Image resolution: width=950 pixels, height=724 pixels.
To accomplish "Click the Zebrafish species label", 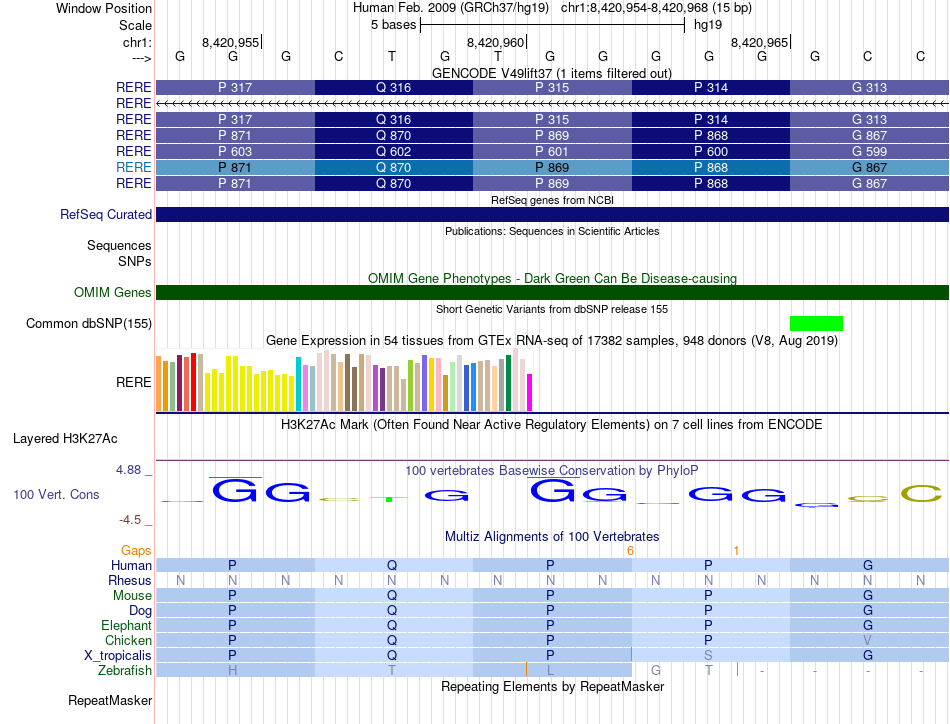I will [x=125, y=670].
